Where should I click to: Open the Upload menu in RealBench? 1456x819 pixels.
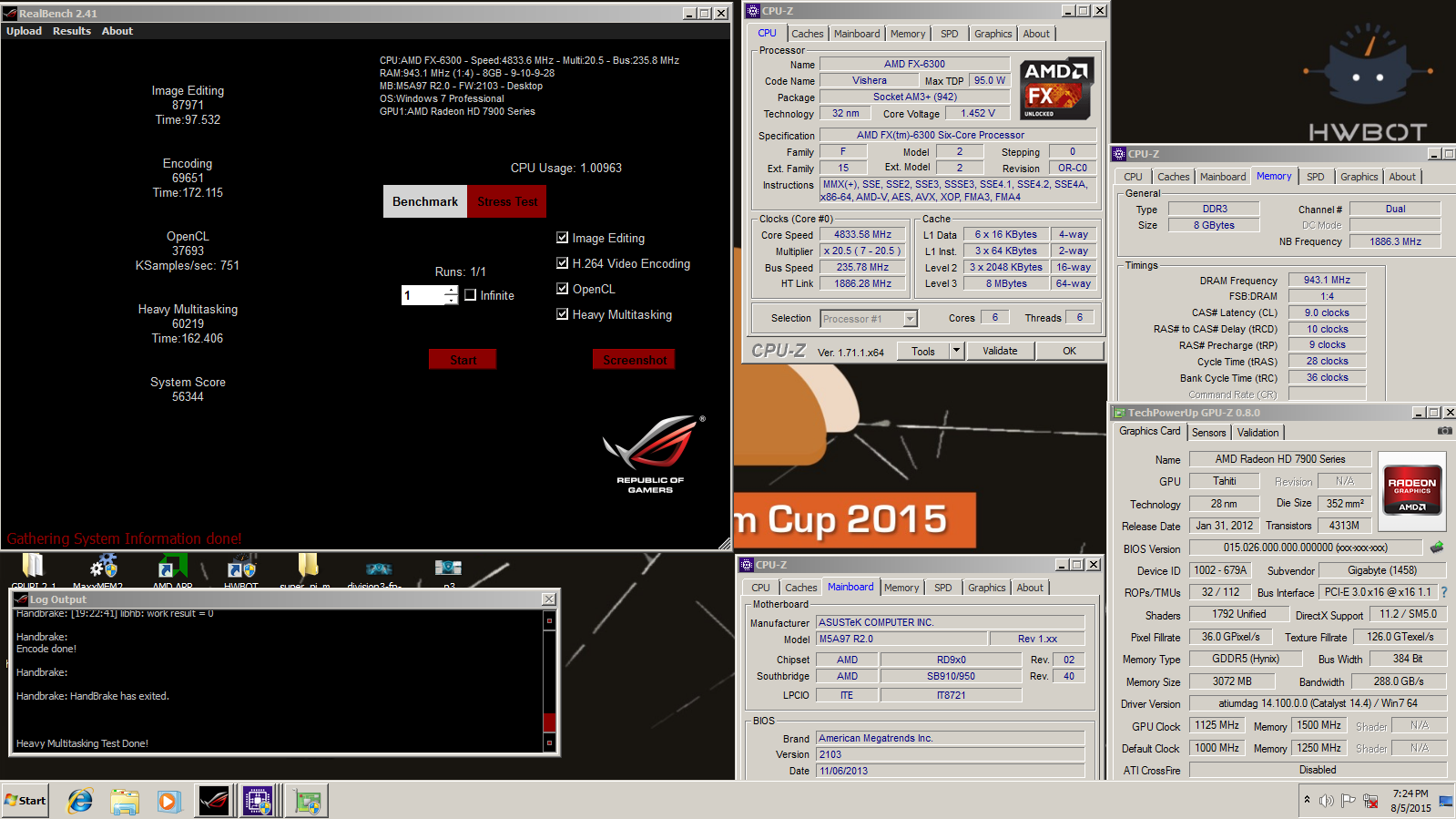point(25,31)
